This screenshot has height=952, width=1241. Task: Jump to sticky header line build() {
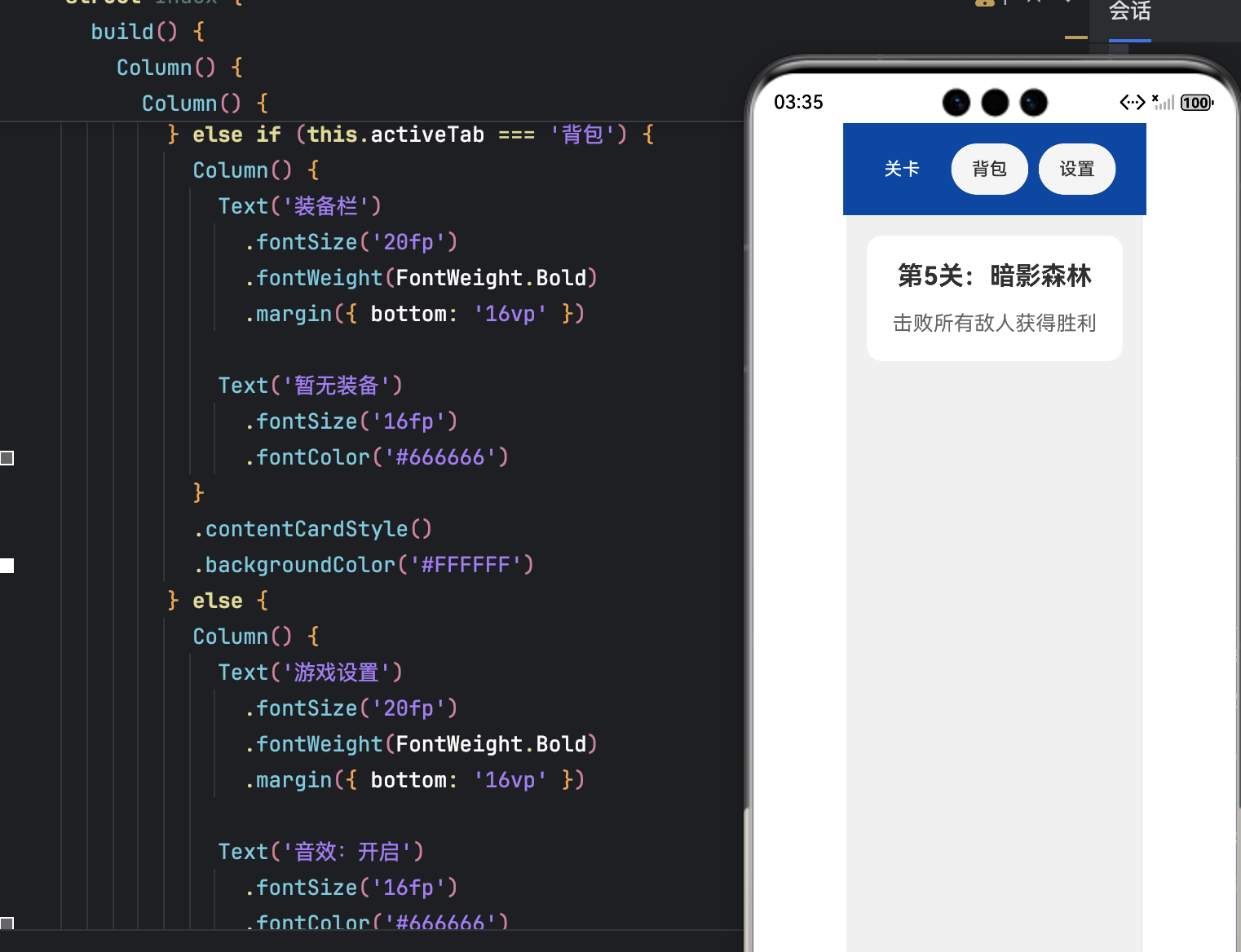(148, 32)
